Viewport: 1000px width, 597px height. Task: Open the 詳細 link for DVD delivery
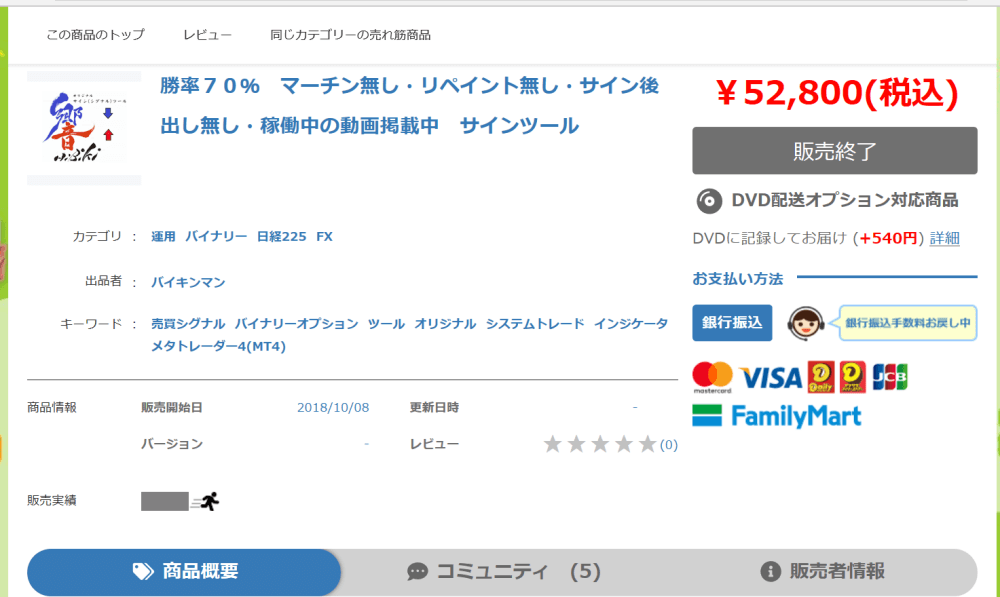click(945, 239)
